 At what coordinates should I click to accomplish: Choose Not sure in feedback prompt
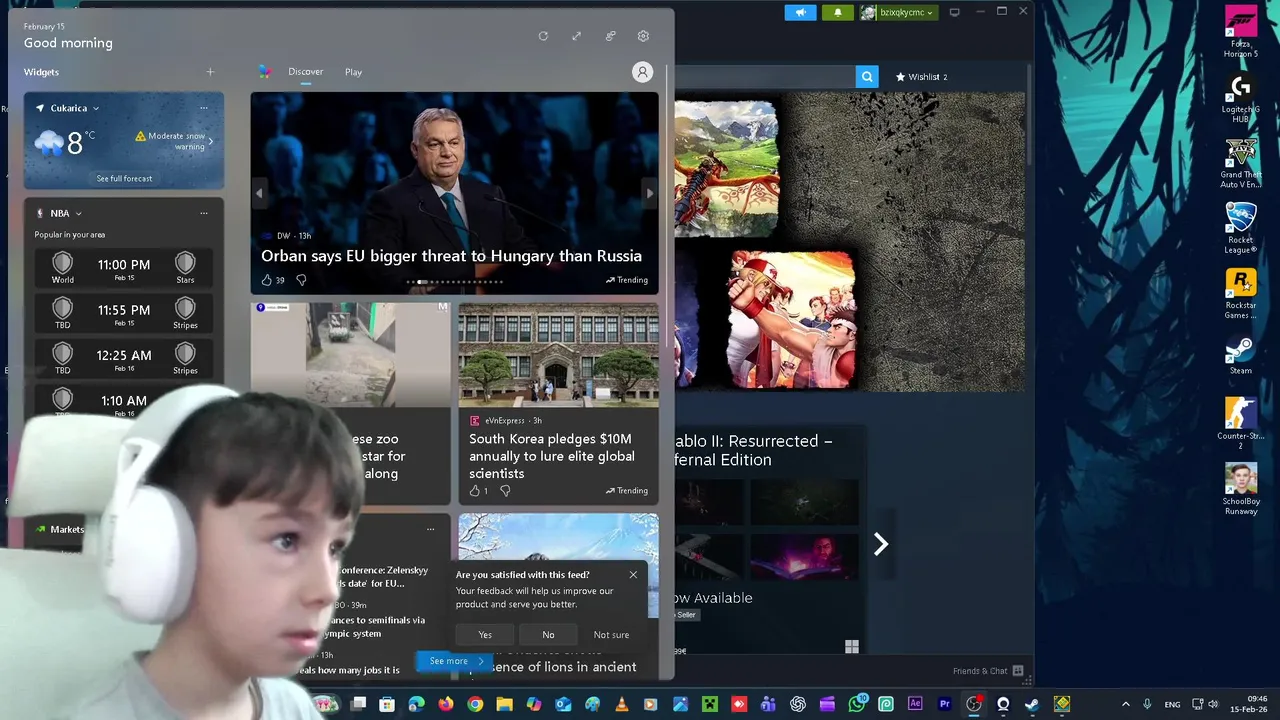tap(611, 635)
